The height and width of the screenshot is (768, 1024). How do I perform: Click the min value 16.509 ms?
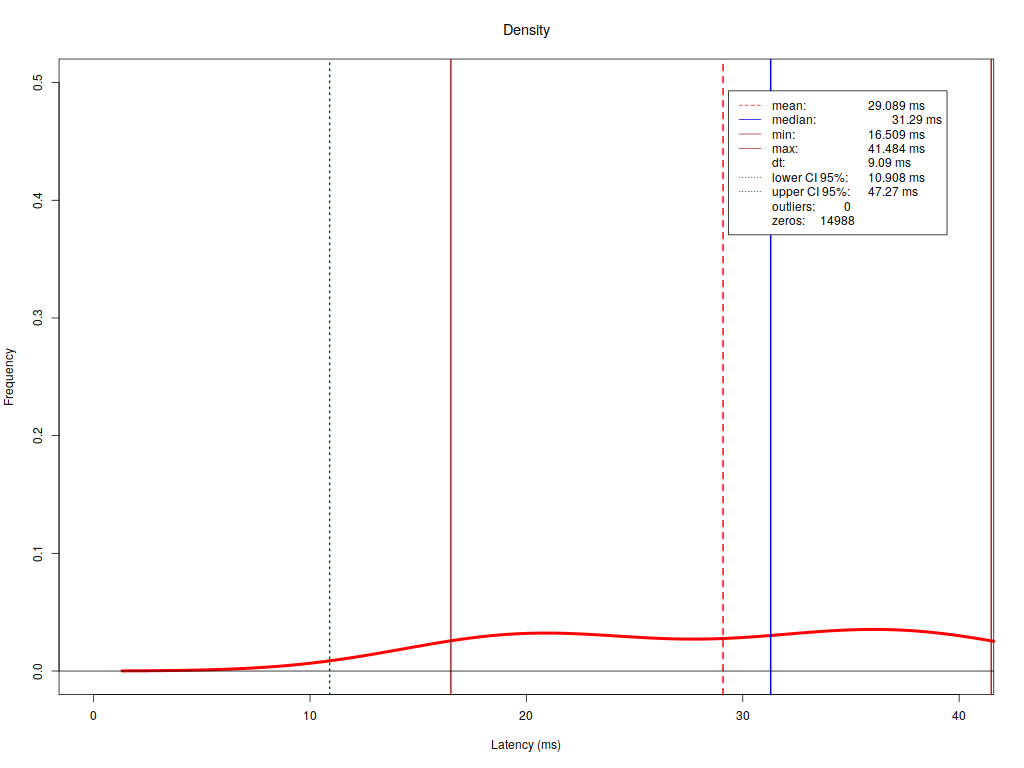pos(896,135)
